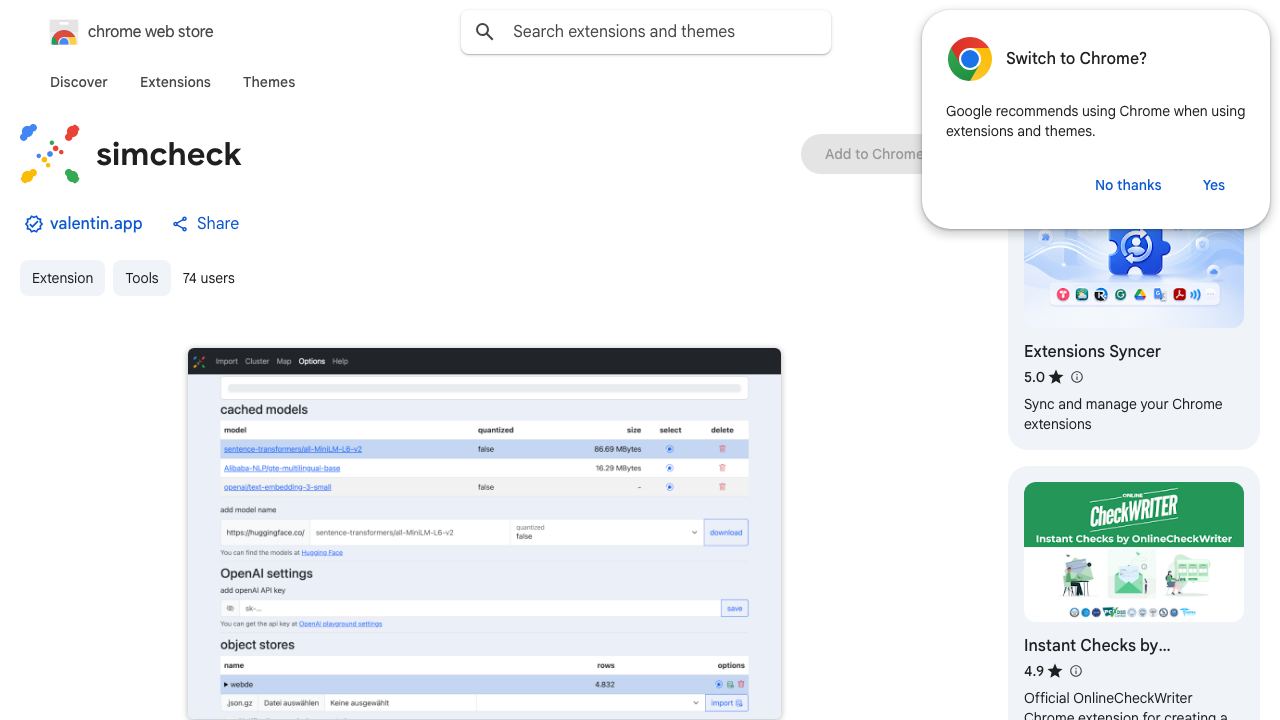Viewport: 1280px width, 720px height.
Task: Select the Extension category chip
Action: point(62,278)
